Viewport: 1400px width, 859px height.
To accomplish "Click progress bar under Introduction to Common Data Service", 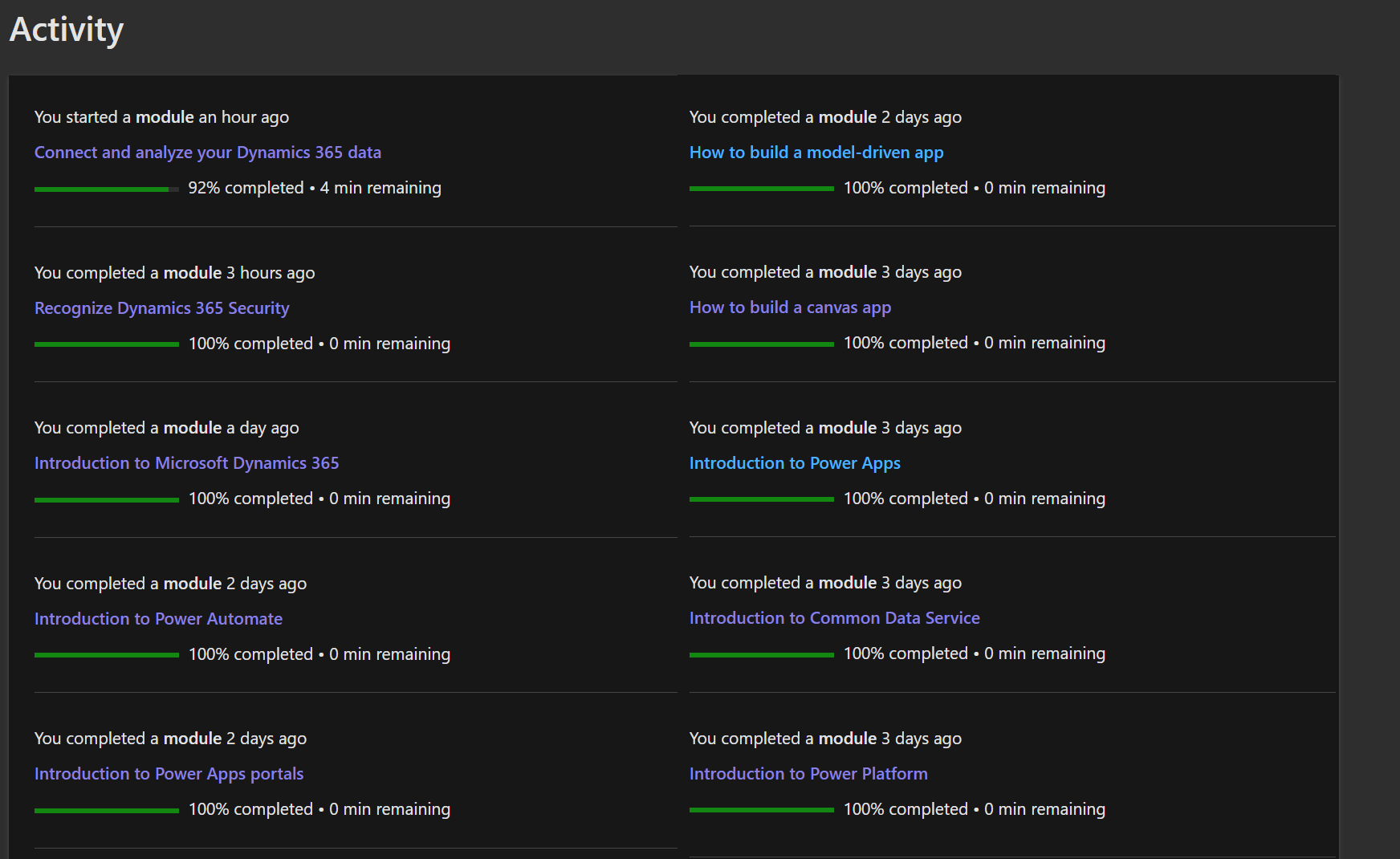I will 762,654.
